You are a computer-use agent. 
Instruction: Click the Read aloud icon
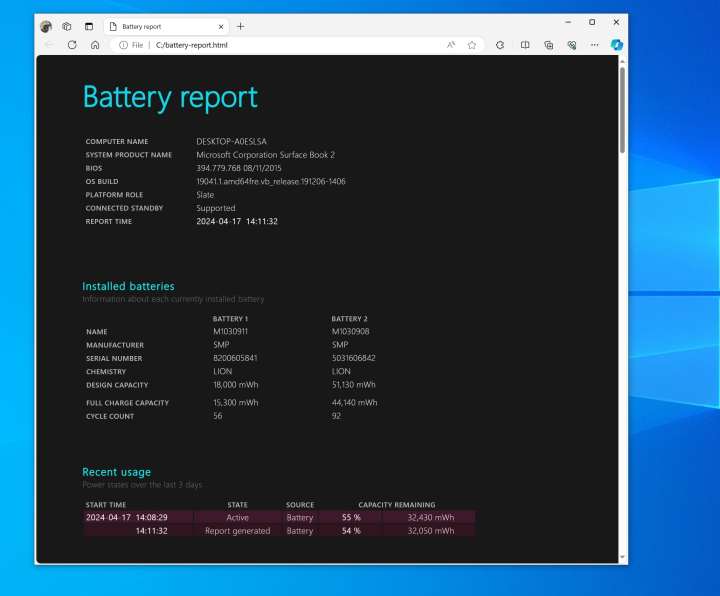click(x=451, y=45)
